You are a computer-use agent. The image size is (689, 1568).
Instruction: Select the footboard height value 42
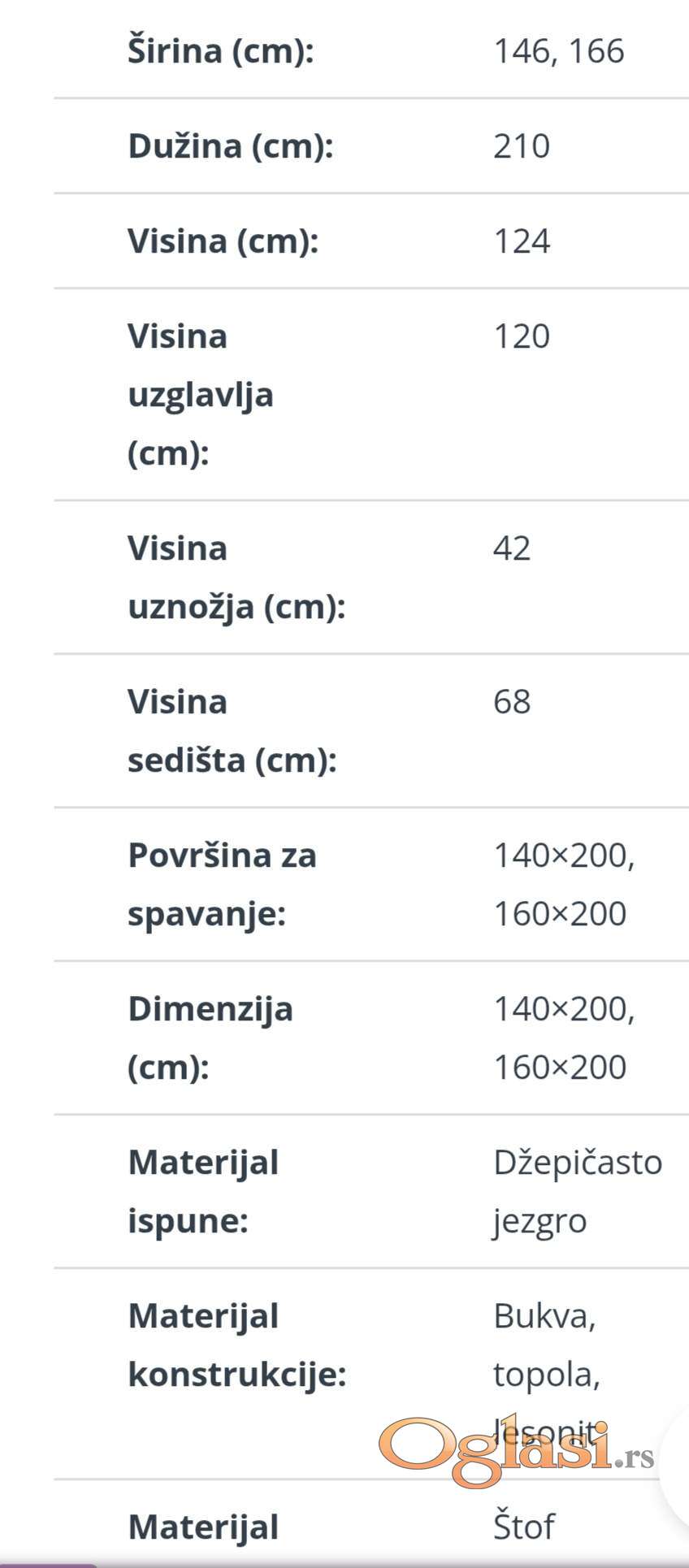(512, 548)
